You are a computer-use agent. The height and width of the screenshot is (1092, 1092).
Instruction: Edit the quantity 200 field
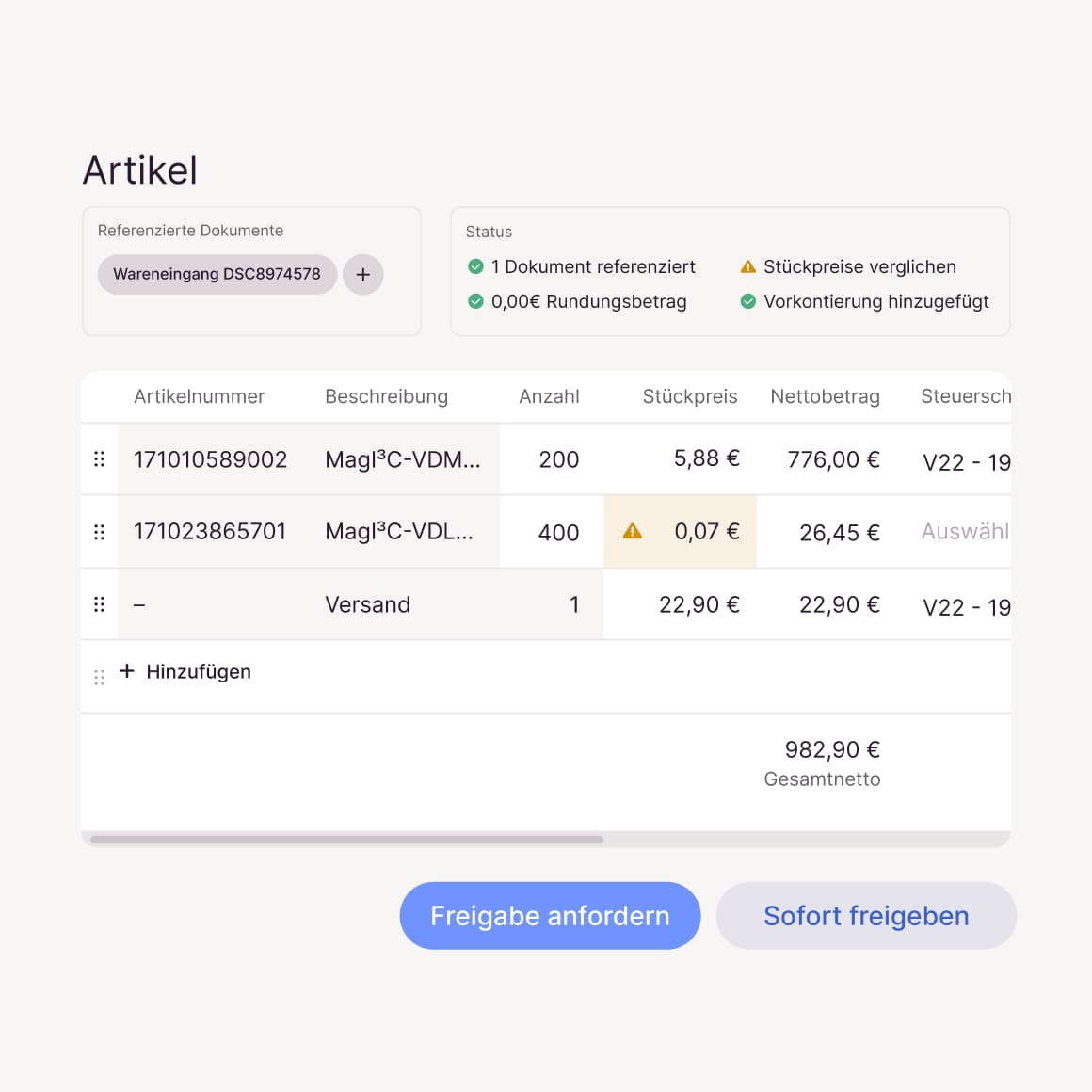[x=557, y=459]
